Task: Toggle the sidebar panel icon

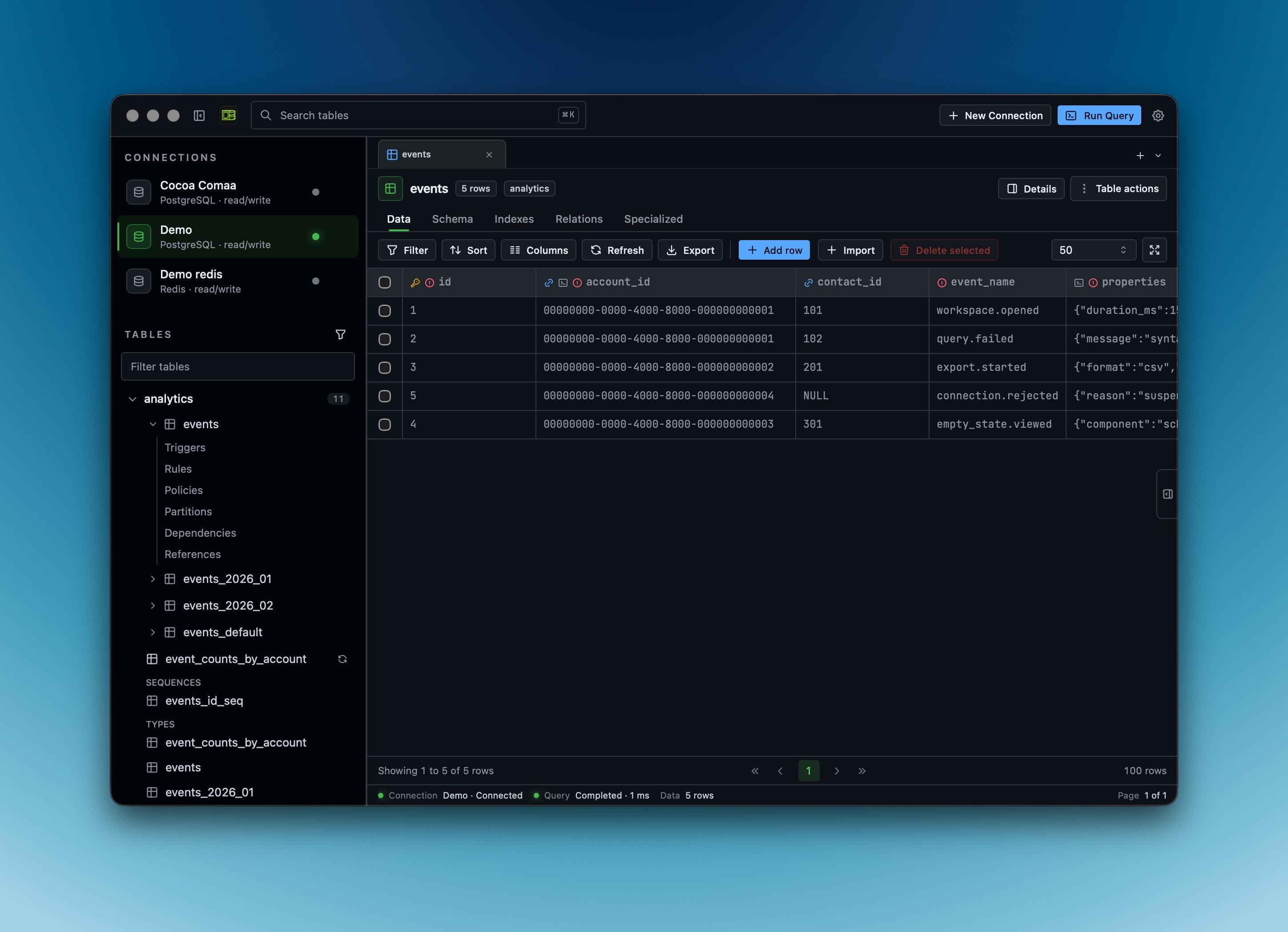Action: click(199, 116)
